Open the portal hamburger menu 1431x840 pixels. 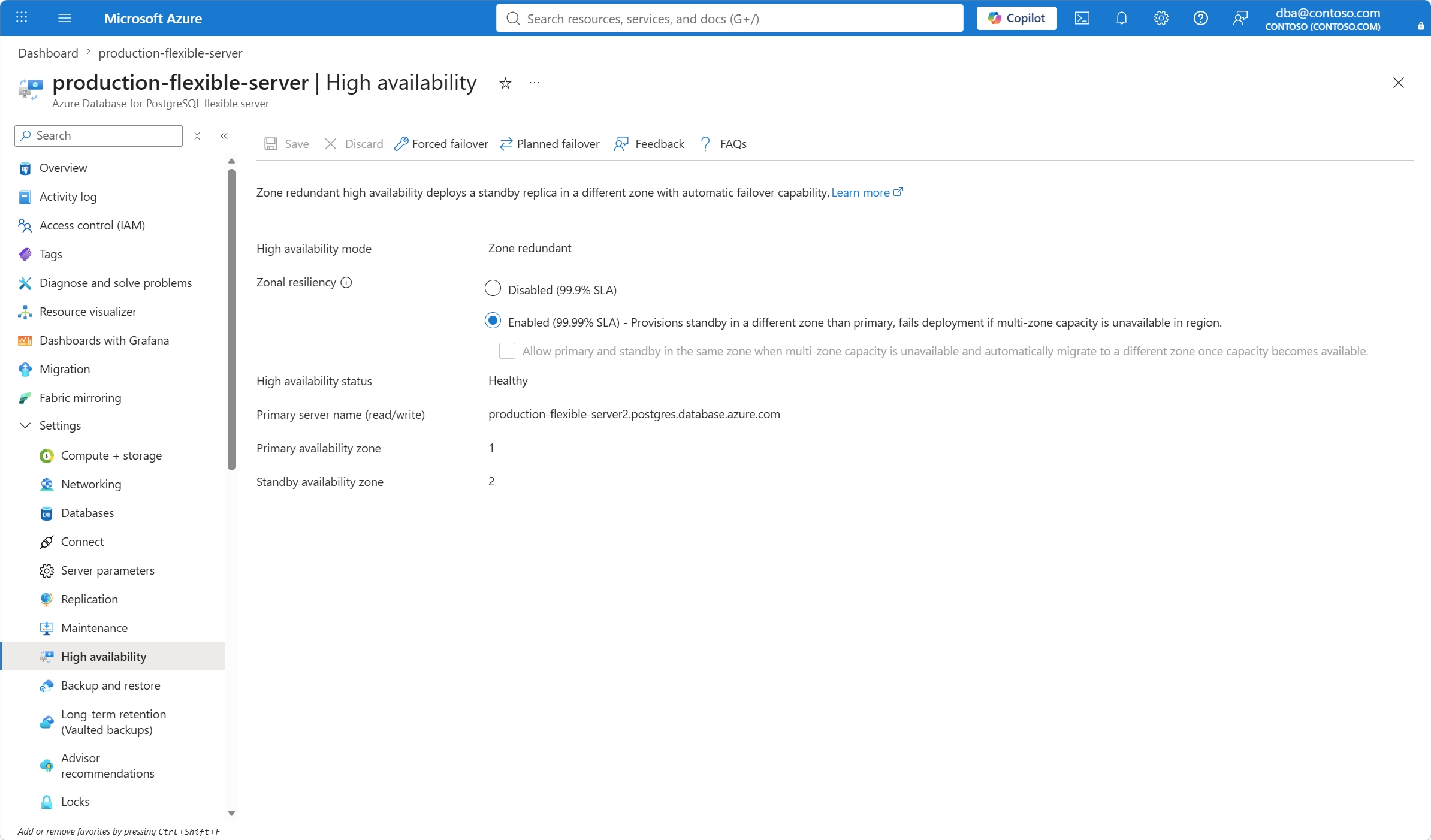(x=65, y=18)
